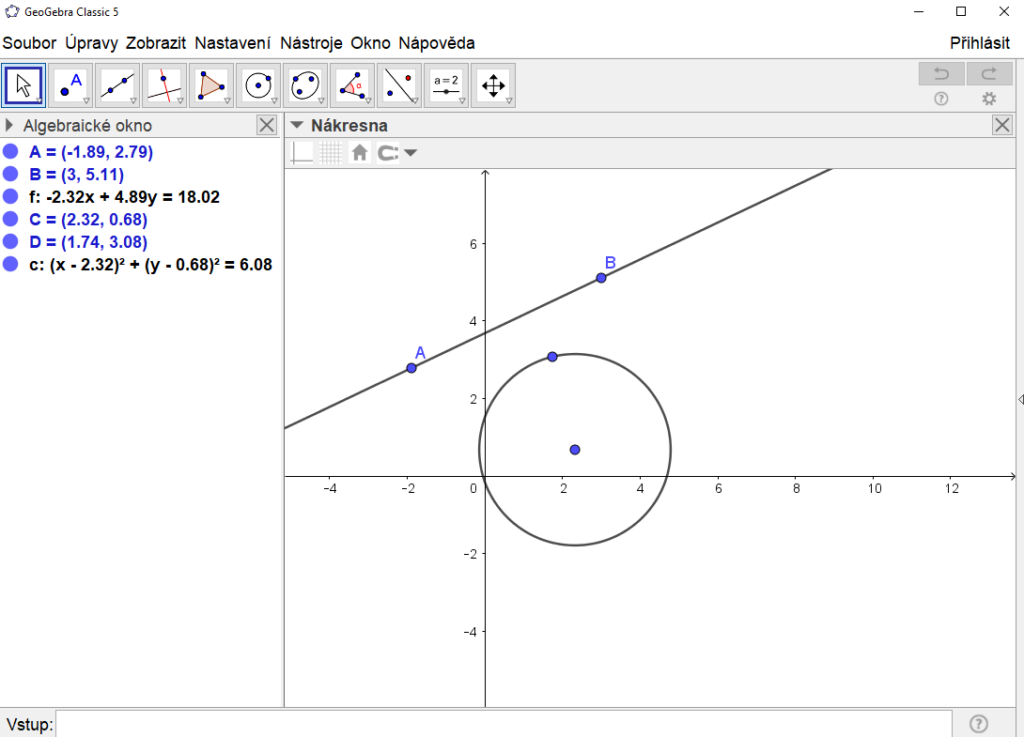This screenshot has width=1024, height=737.
Task: Select the Move arrow tool
Action: pos(24,86)
